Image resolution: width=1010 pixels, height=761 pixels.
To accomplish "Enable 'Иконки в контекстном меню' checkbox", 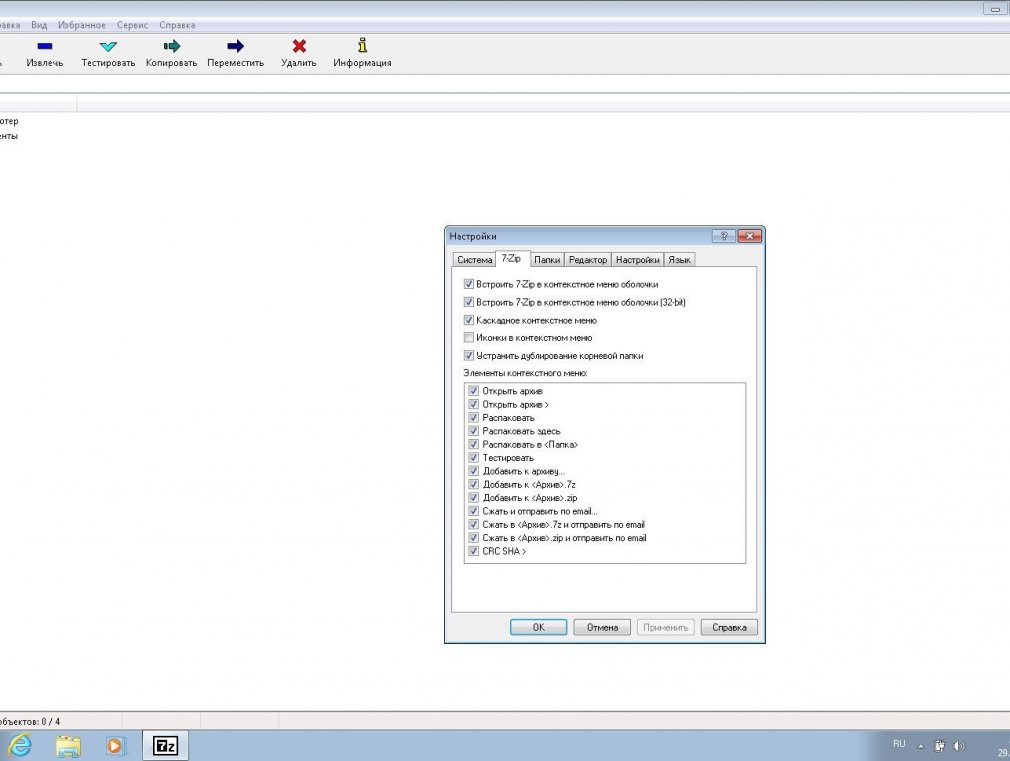I will pos(469,338).
